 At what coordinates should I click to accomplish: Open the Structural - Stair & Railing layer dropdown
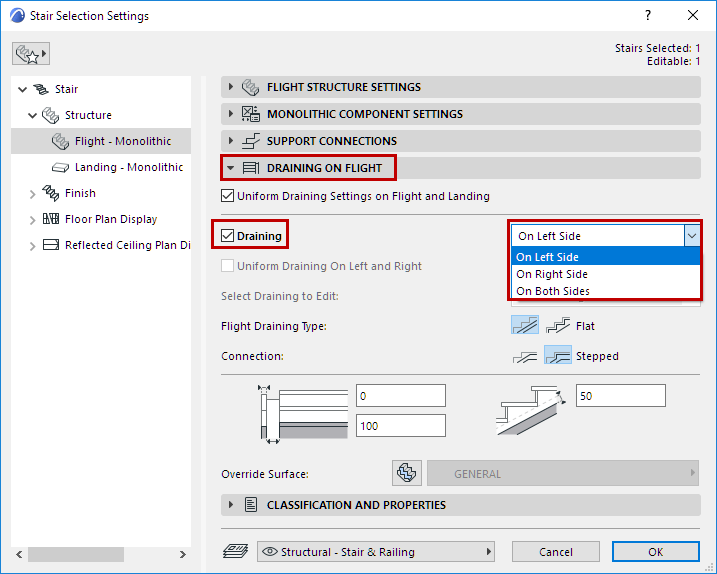(x=376, y=552)
